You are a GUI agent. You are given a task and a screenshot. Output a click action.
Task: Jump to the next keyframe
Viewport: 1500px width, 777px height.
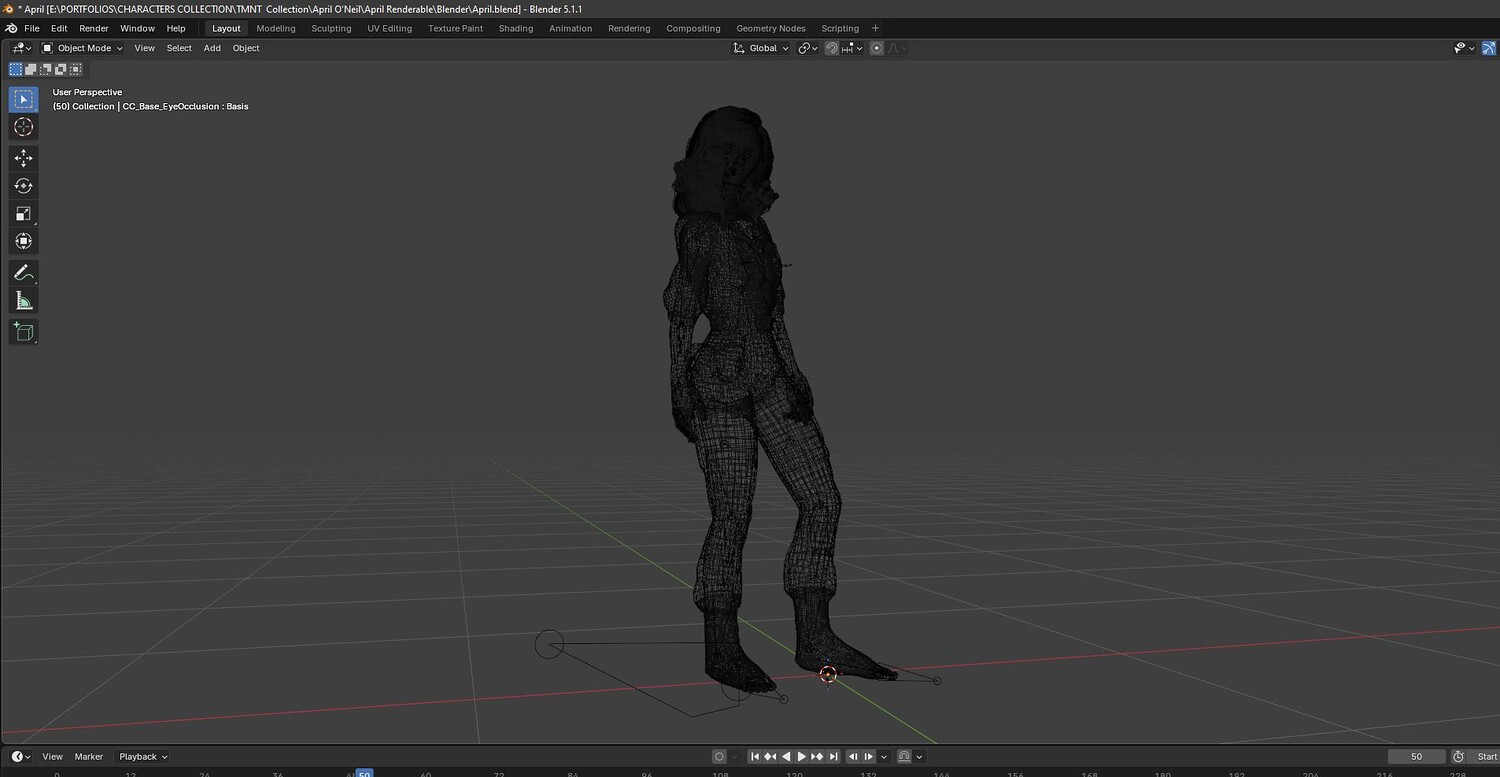click(817, 757)
